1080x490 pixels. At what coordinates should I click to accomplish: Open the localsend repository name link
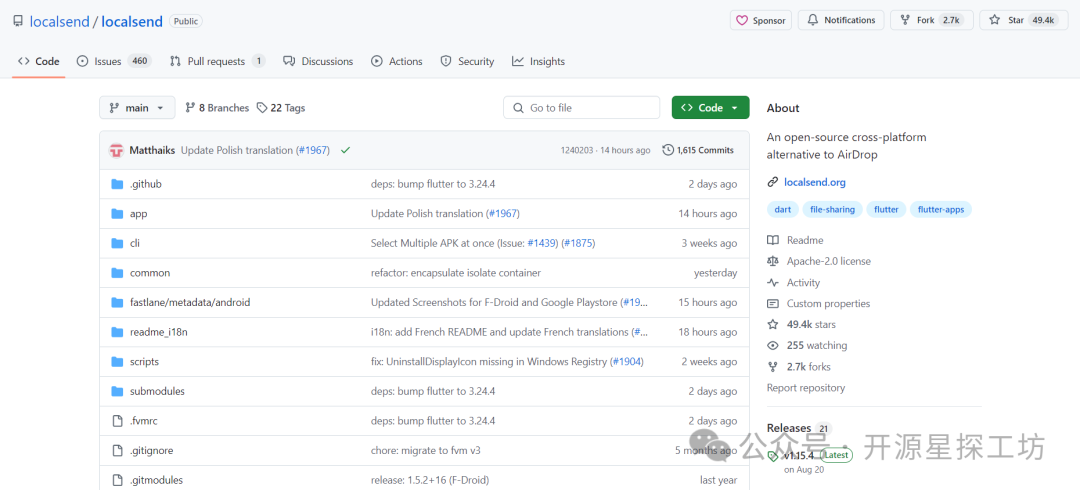click(x=132, y=21)
